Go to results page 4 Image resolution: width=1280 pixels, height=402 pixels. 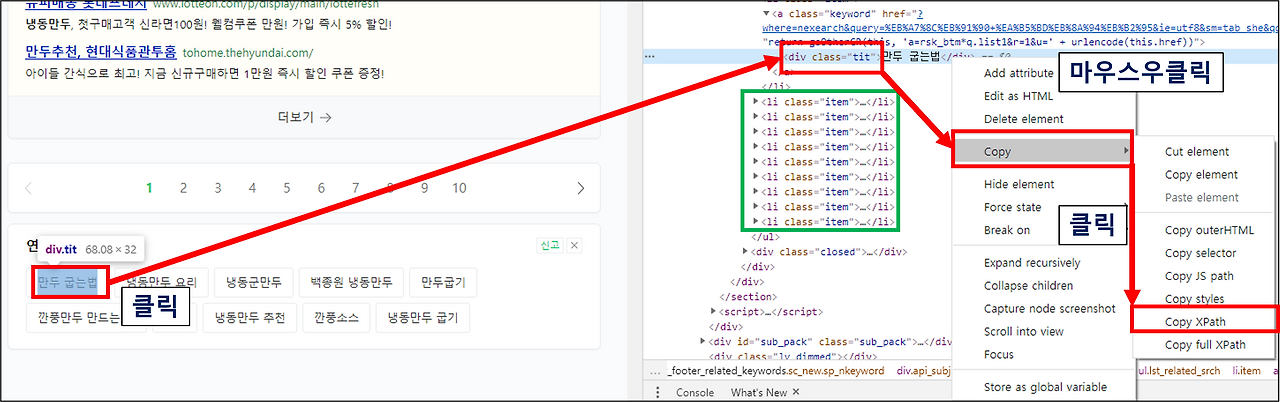[x=252, y=188]
